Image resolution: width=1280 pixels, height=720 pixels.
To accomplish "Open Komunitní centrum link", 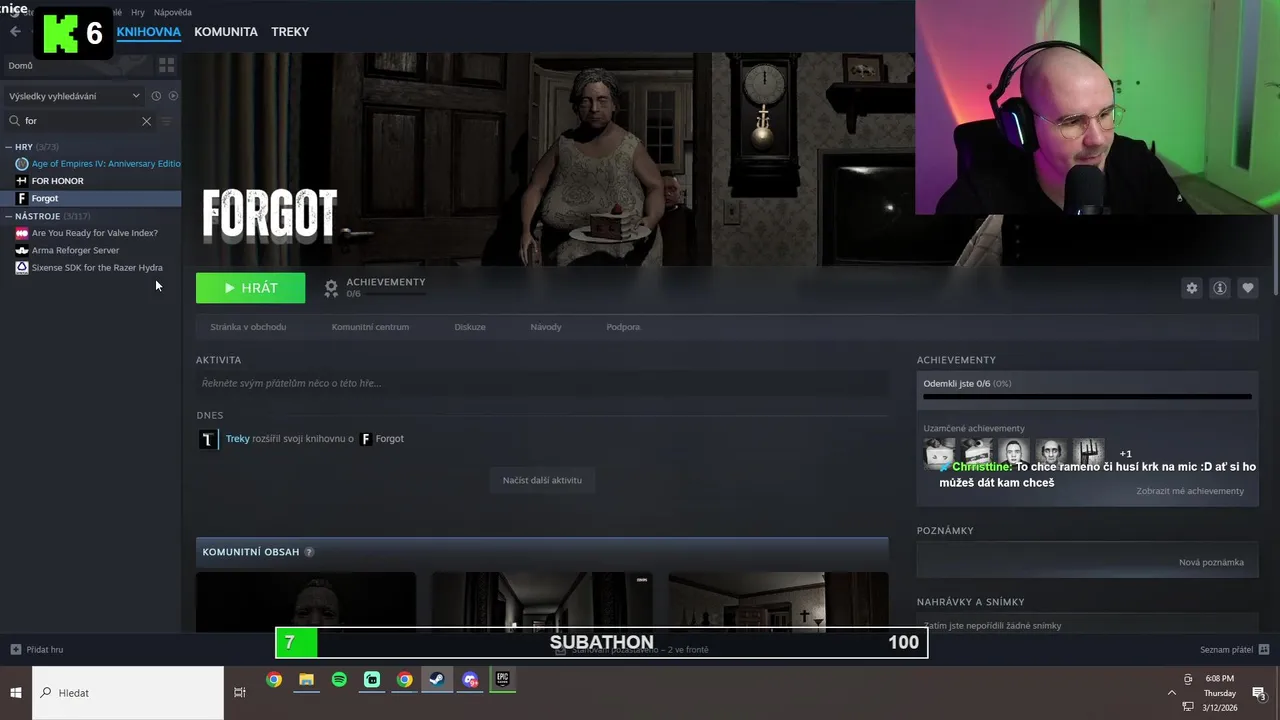I will 370,327.
